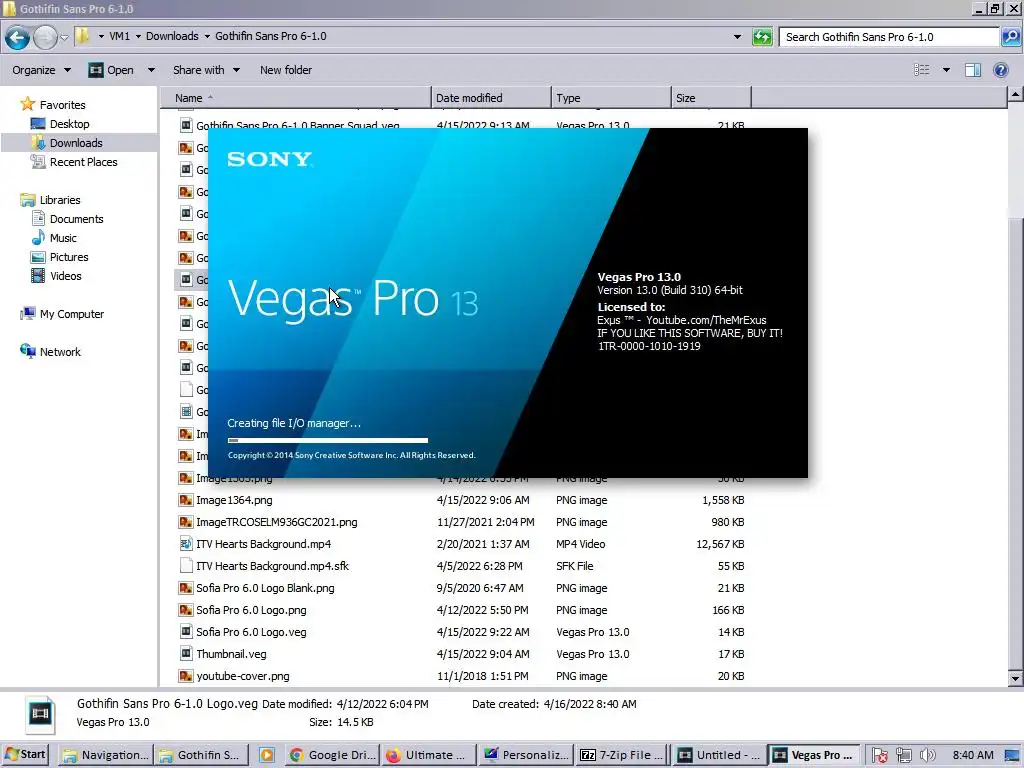Screen dimensions: 1024x768
Task: Click the volume speaker tray icon
Action: pos(927,755)
